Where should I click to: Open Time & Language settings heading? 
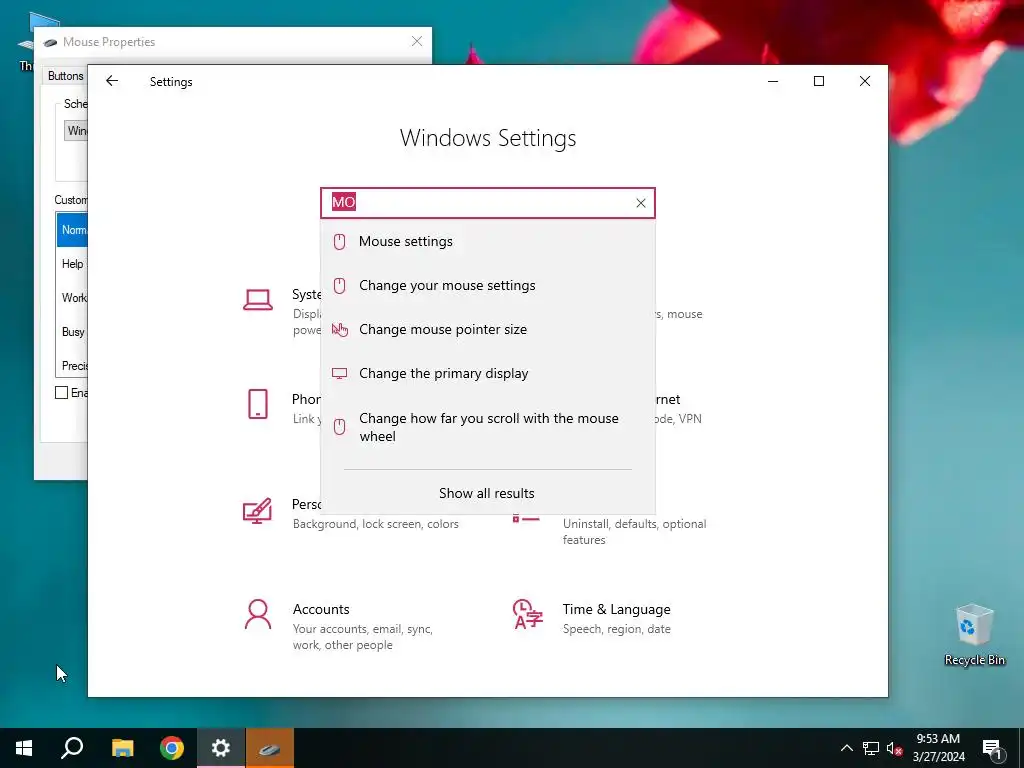point(616,609)
